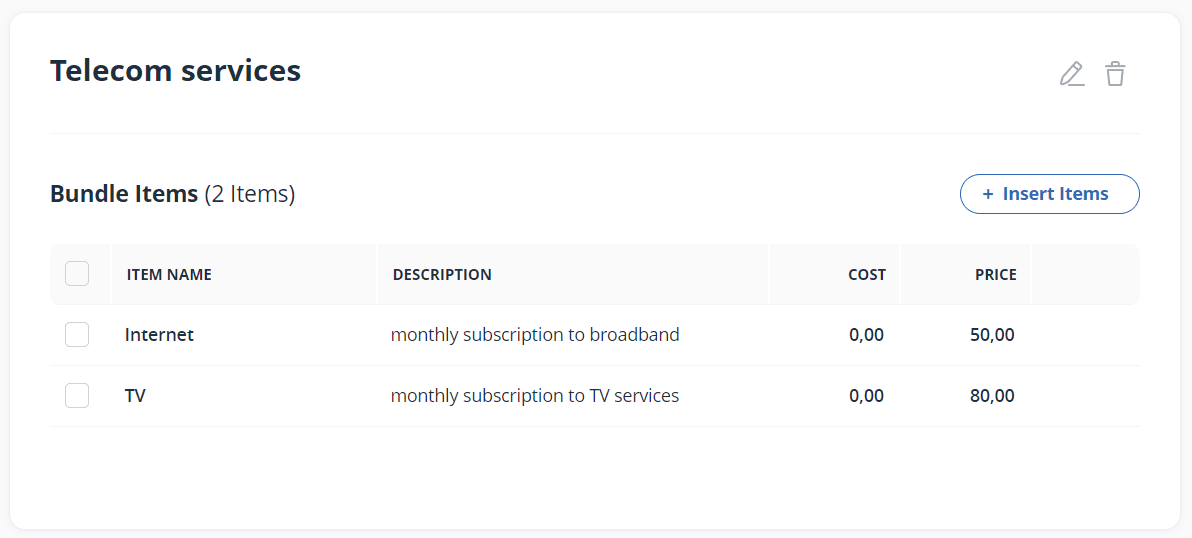Viewport: 1192px width, 538px height.
Task: Click the Telecom services title
Action: click(x=176, y=71)
